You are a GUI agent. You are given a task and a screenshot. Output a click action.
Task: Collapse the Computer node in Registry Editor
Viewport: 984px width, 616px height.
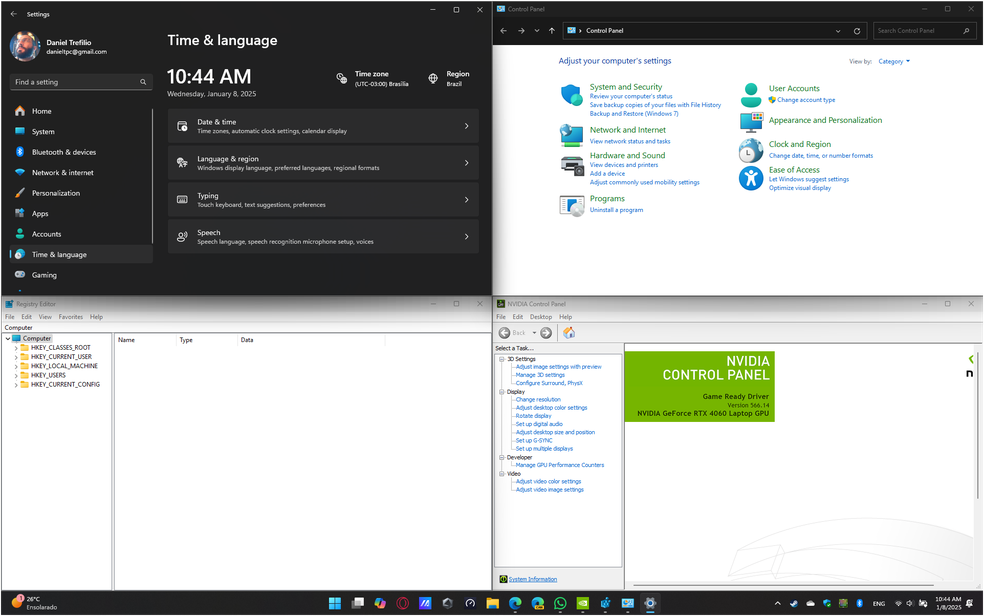coord(7,339)
